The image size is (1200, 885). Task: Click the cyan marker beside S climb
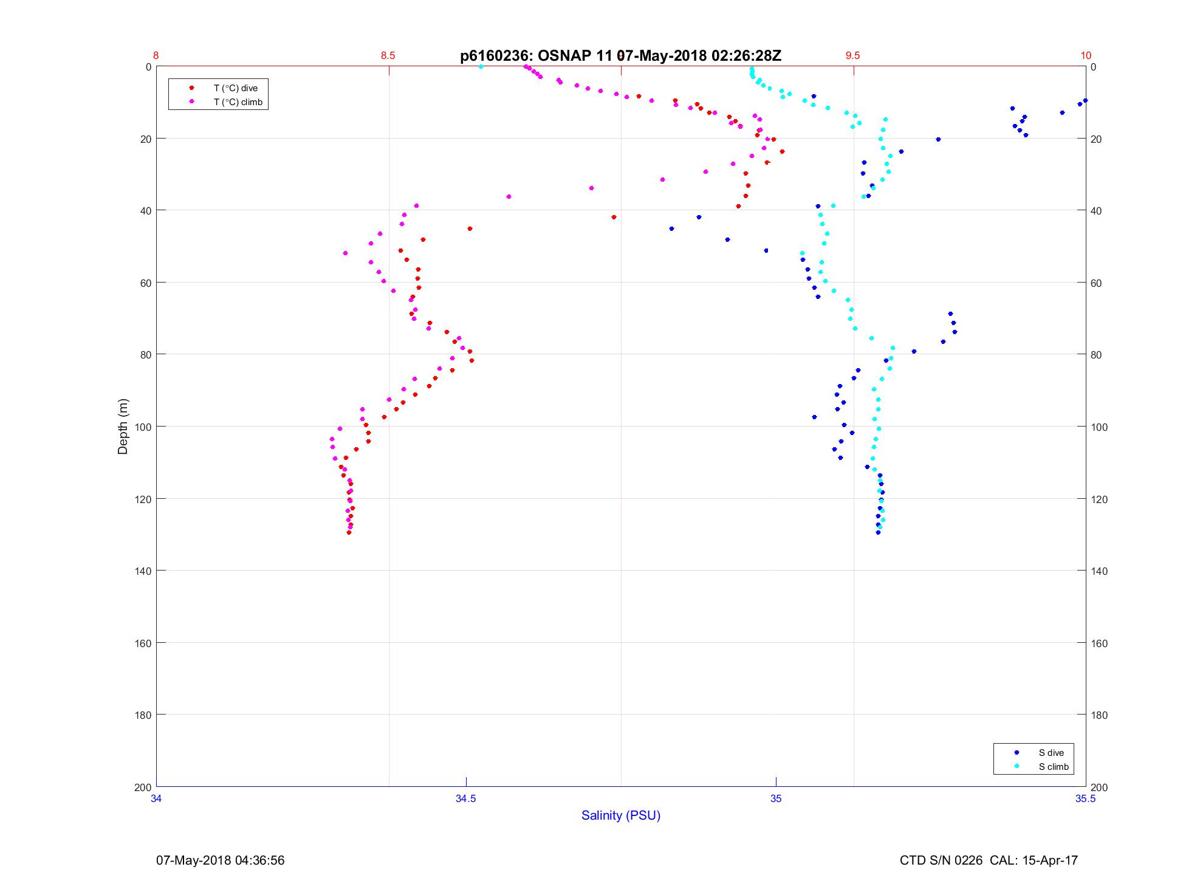[x=1017, y=766]
